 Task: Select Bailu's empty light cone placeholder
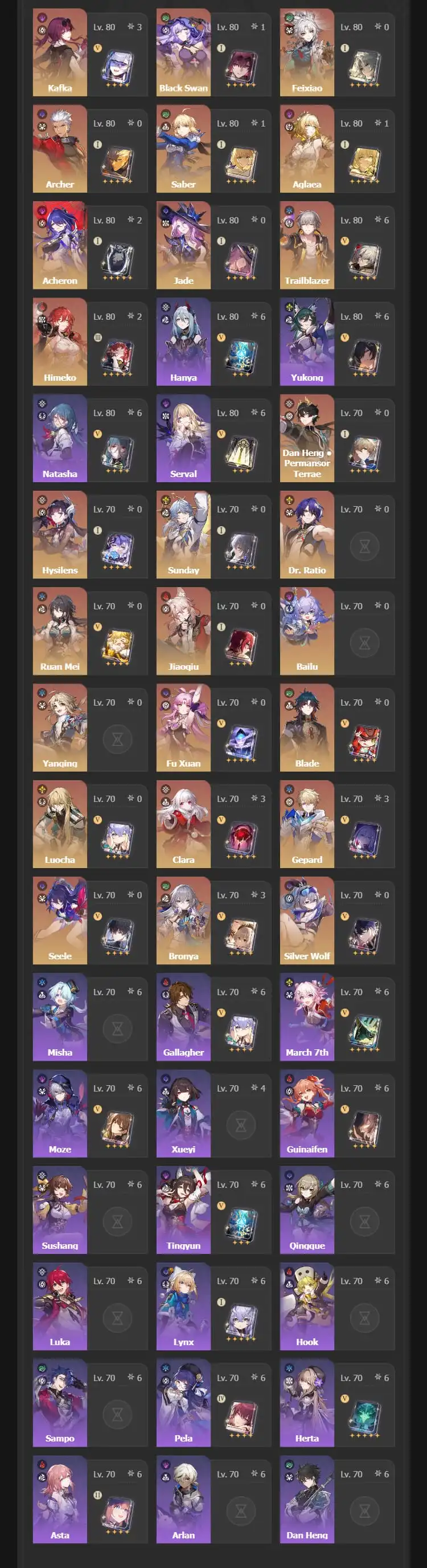coord(365,643)
